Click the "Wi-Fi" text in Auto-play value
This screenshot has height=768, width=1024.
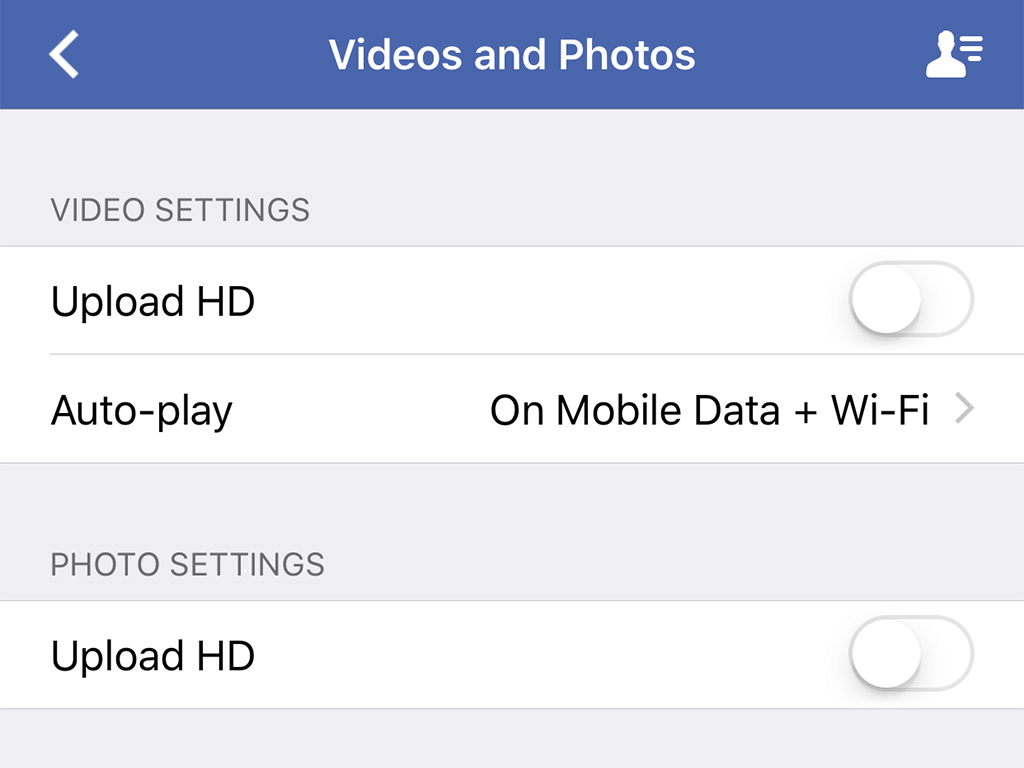pyautogui.click(x=880, y=410)
